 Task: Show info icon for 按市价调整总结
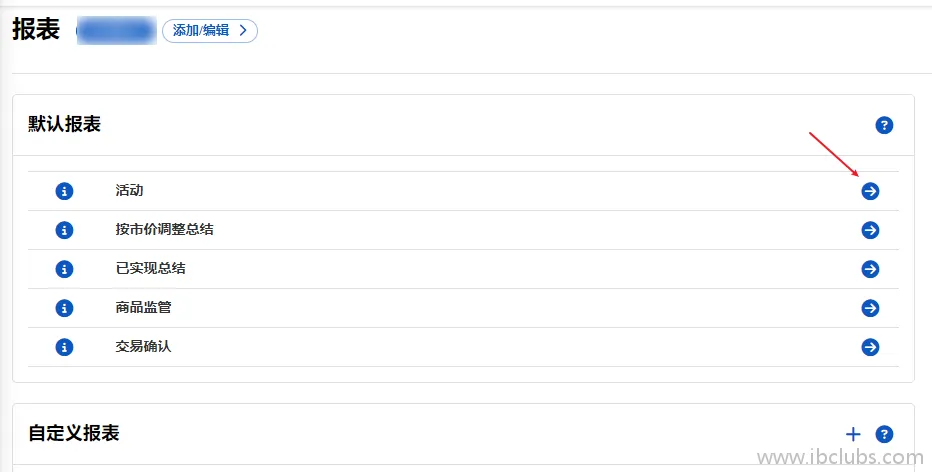[64, 230]
